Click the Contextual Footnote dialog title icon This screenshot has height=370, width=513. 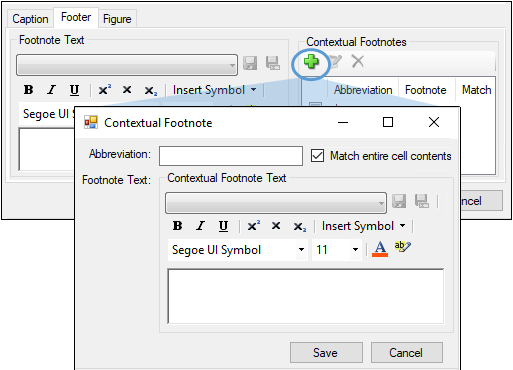click(91, 122)
